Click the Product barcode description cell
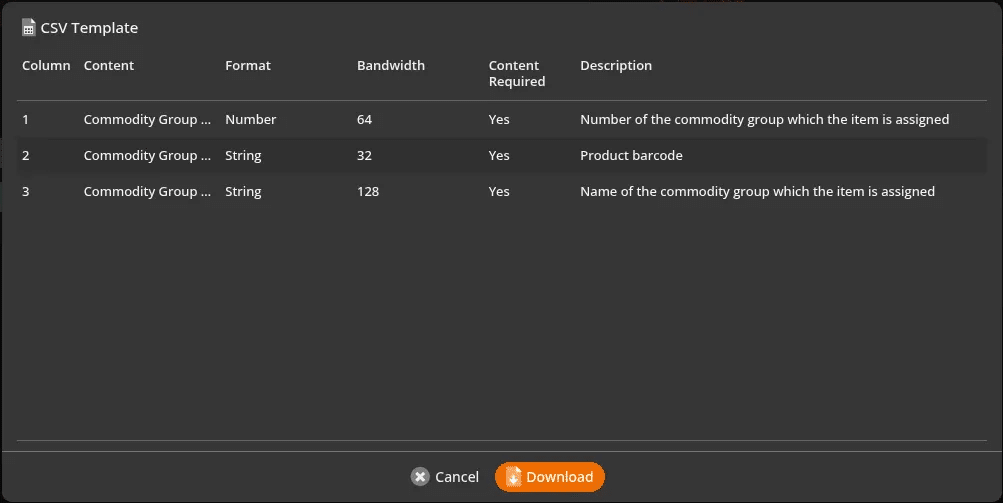 (x=631, y=156)
